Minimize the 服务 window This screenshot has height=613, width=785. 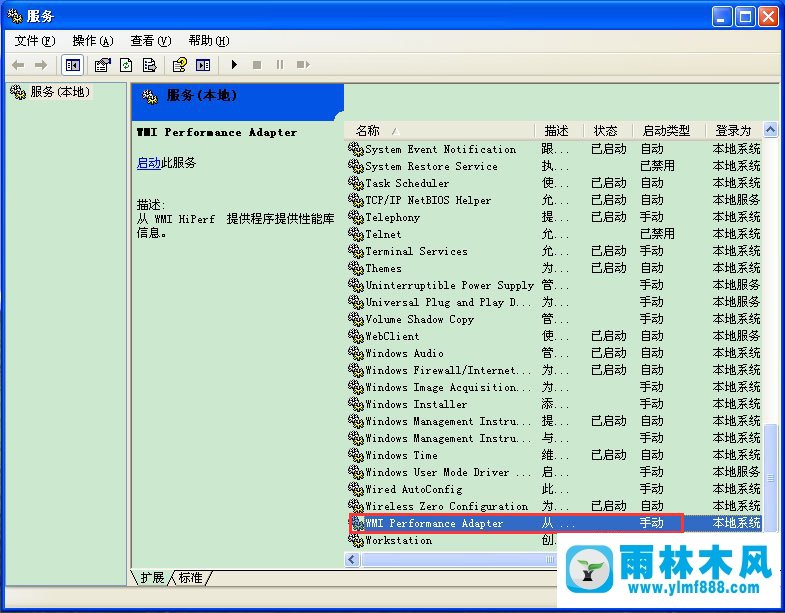(x=721, y=17)
